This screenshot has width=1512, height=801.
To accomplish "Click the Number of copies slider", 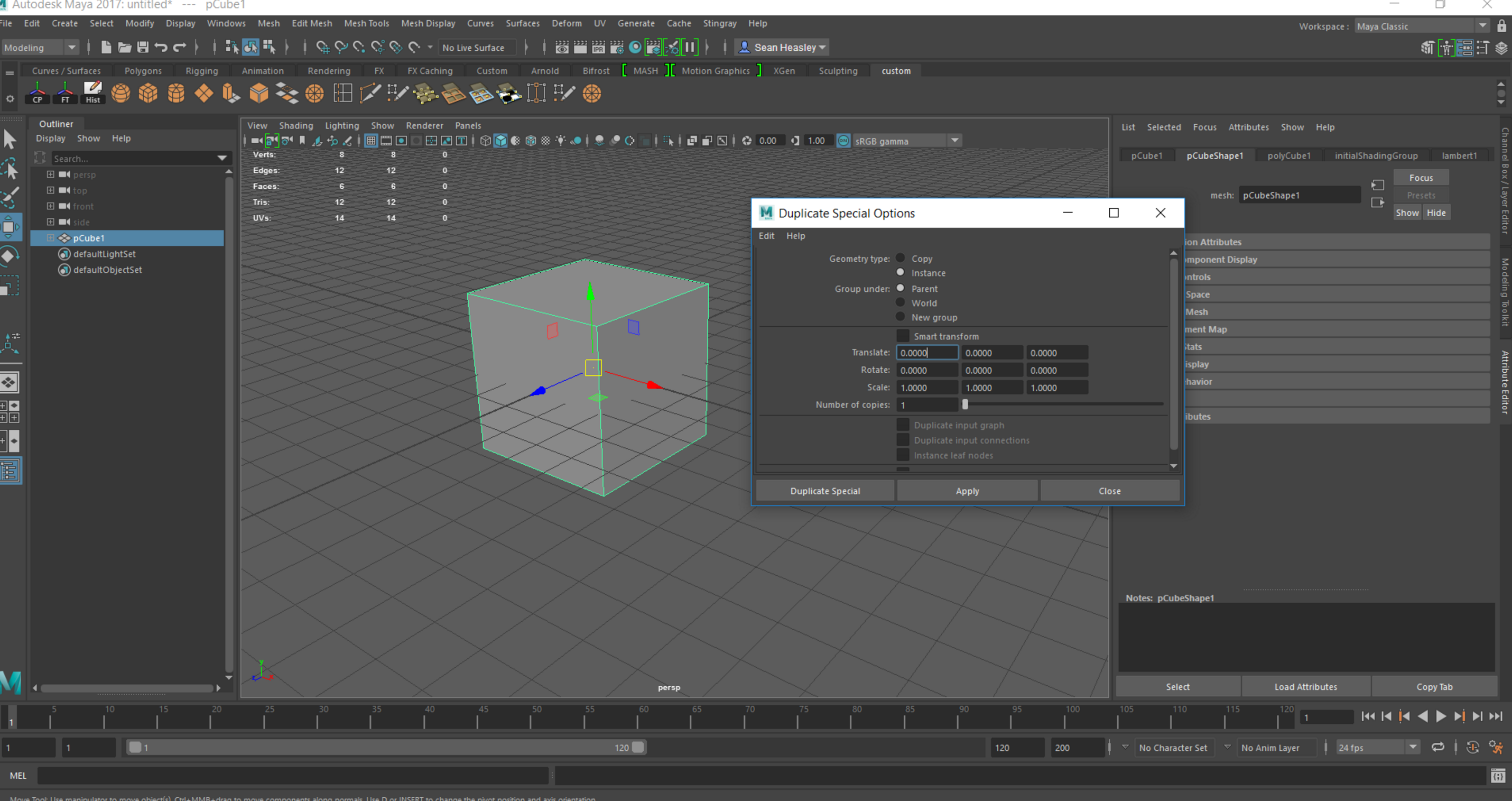I will (x=966, y=404).
